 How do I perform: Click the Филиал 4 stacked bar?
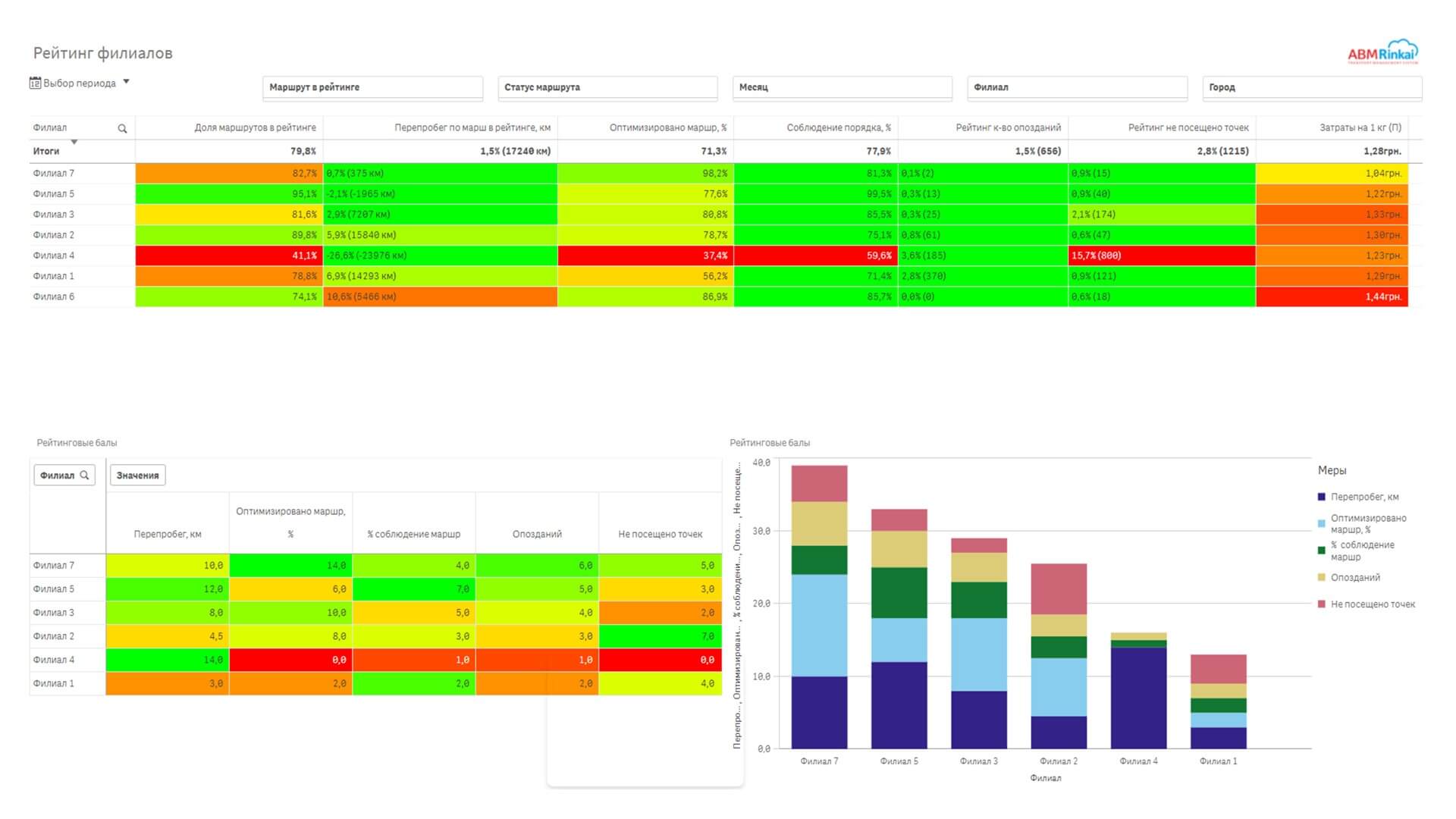tap(1139, 691)
